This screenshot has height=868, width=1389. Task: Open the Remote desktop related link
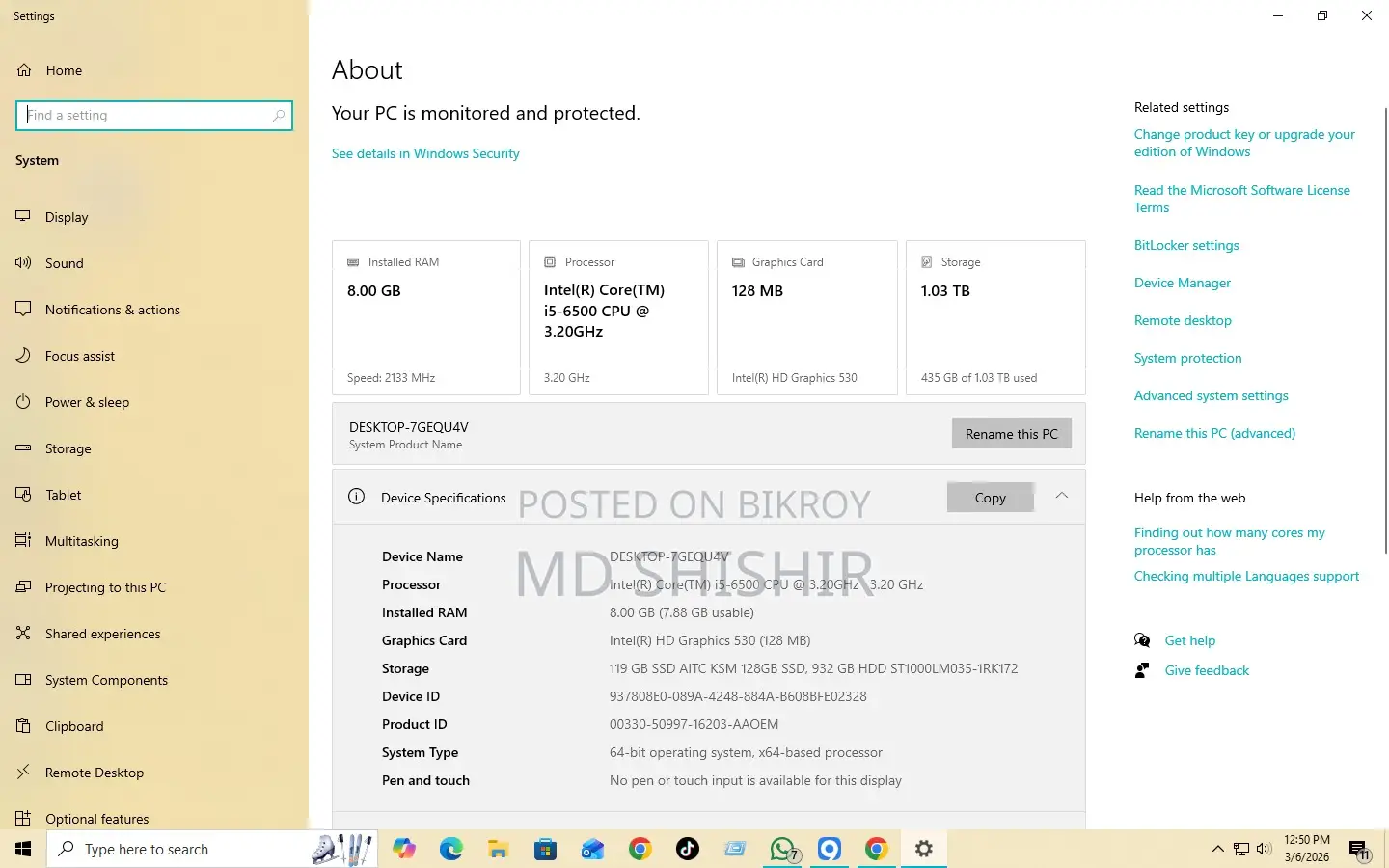[1183, 320]
